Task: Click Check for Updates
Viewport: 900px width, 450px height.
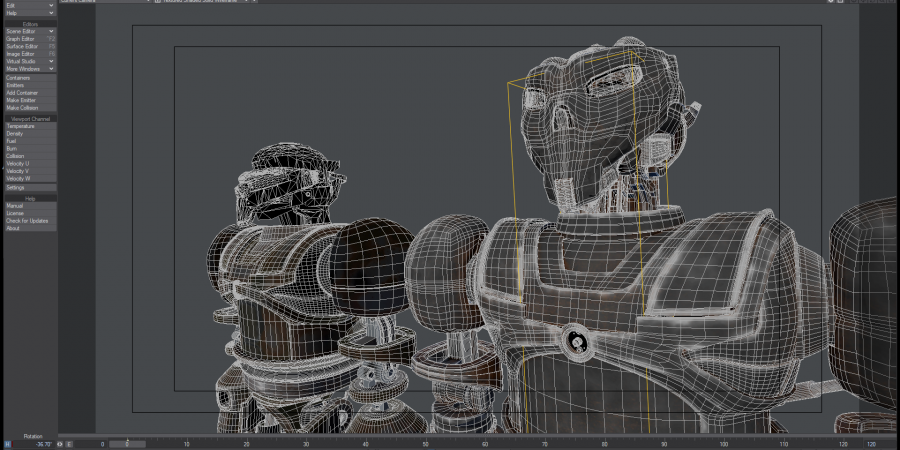Action: pos(30,220)
